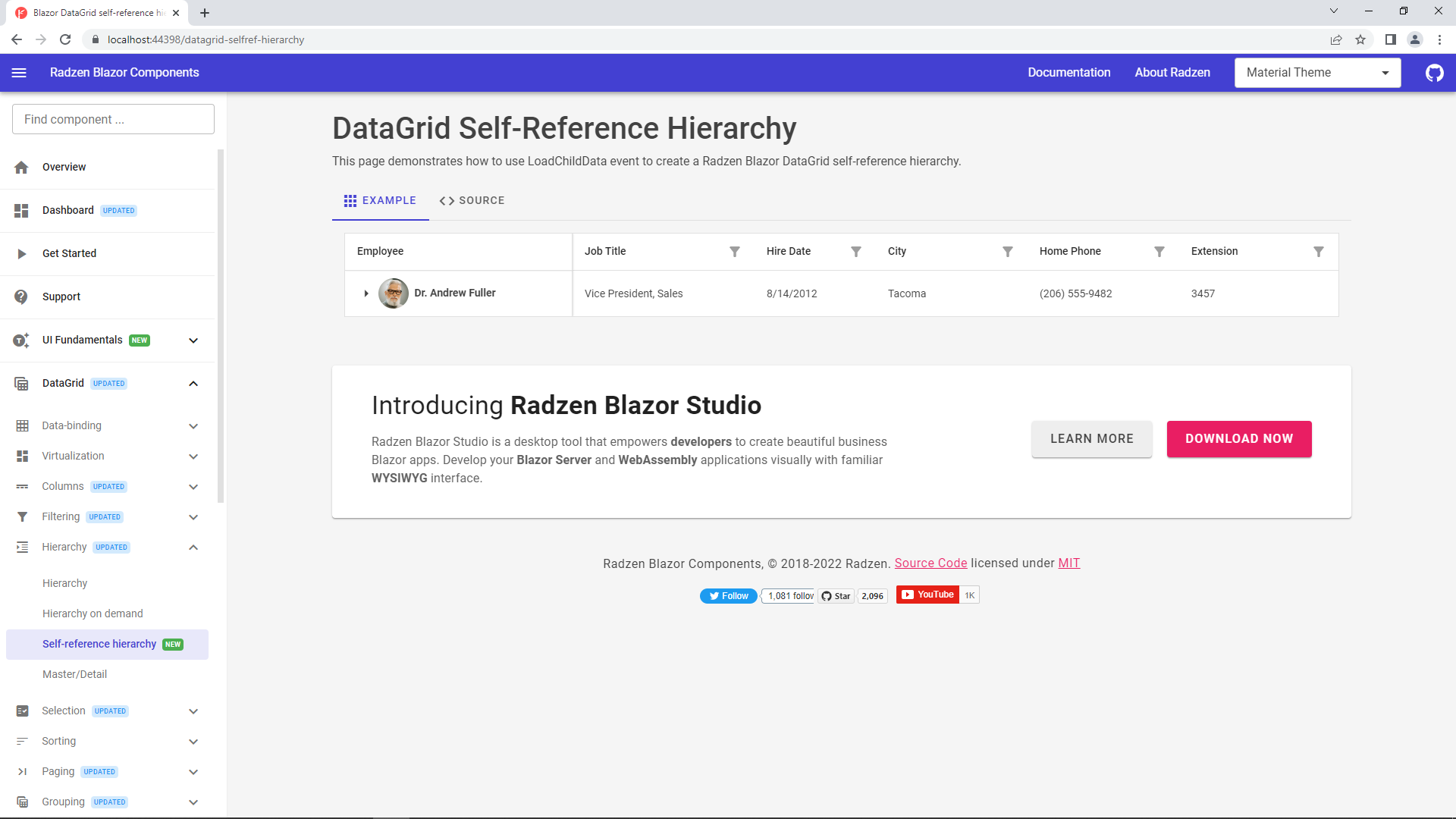Reload the page in the browser
Viewport: 1456px width, 819px height.
coord(65,39)
